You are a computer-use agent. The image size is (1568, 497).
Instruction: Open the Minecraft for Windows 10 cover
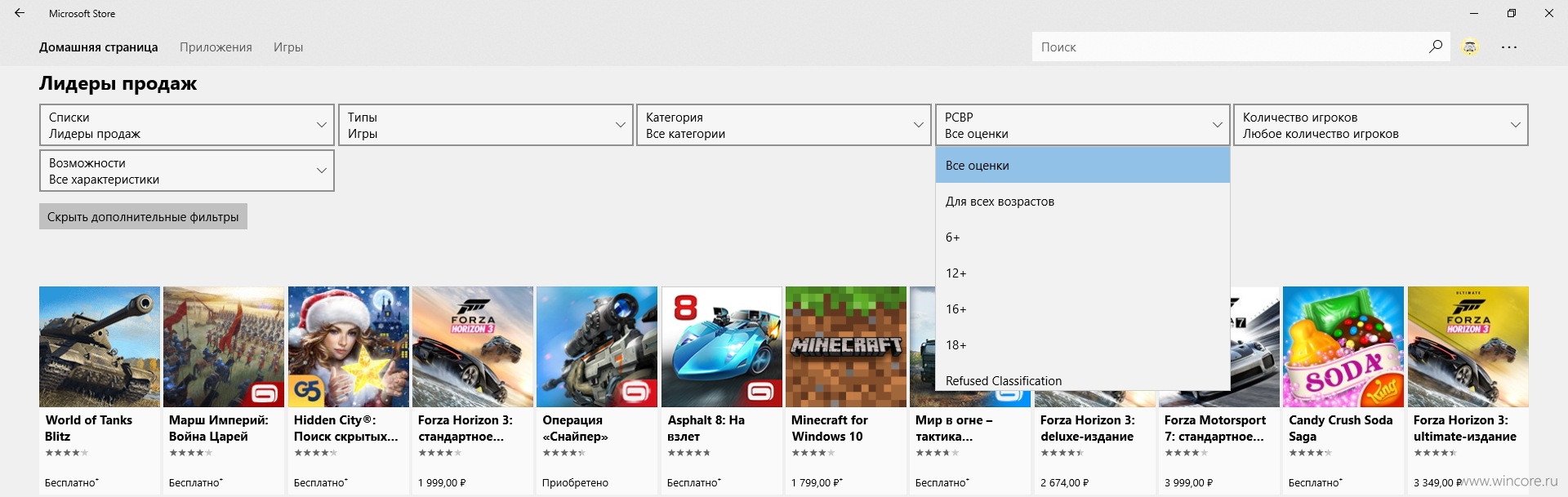coord(846,347)
